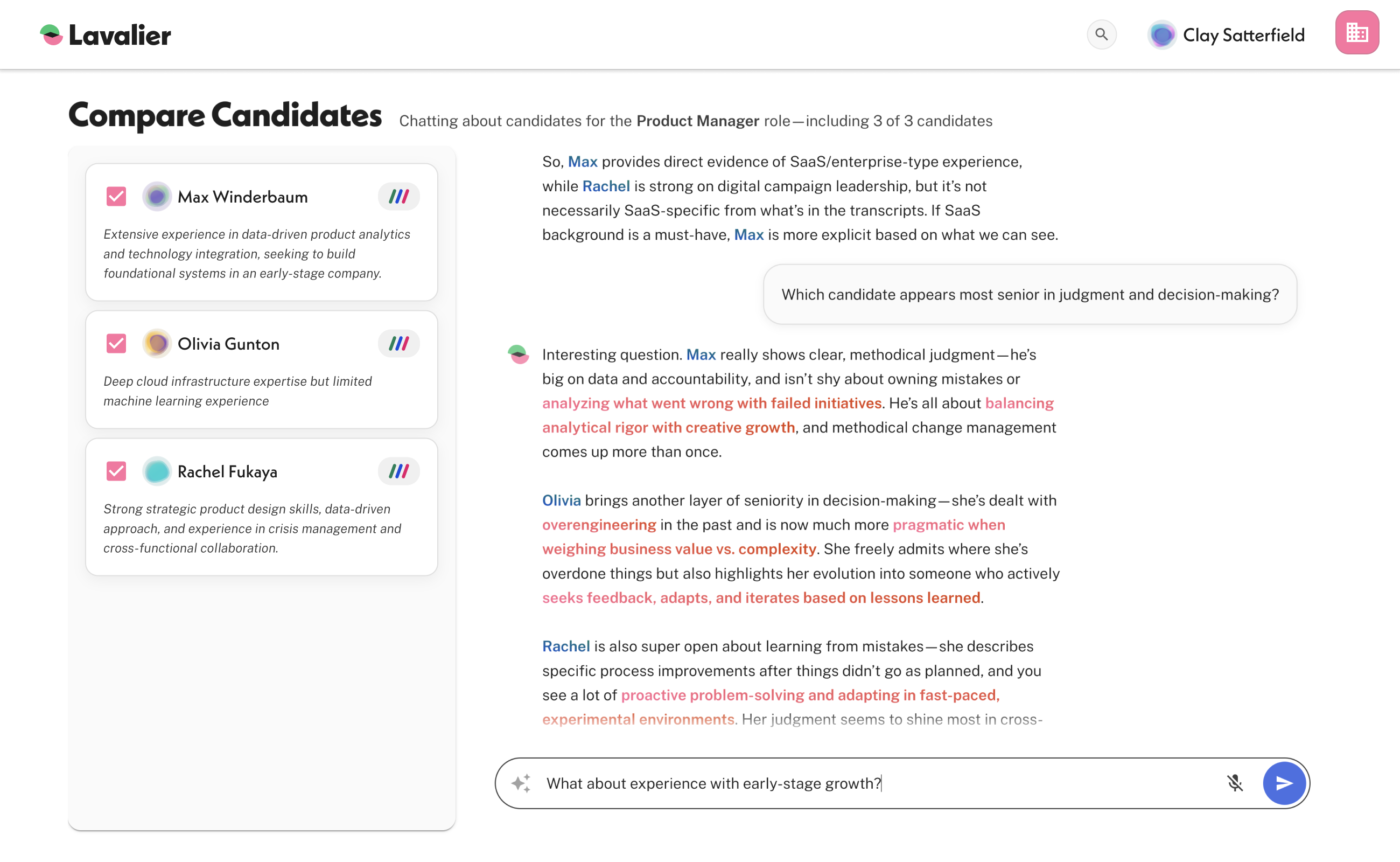Uncheck Rachel Fukaya candidate checkbox
This screenshot has width=1400, height=862.
[x=116, y=471]
